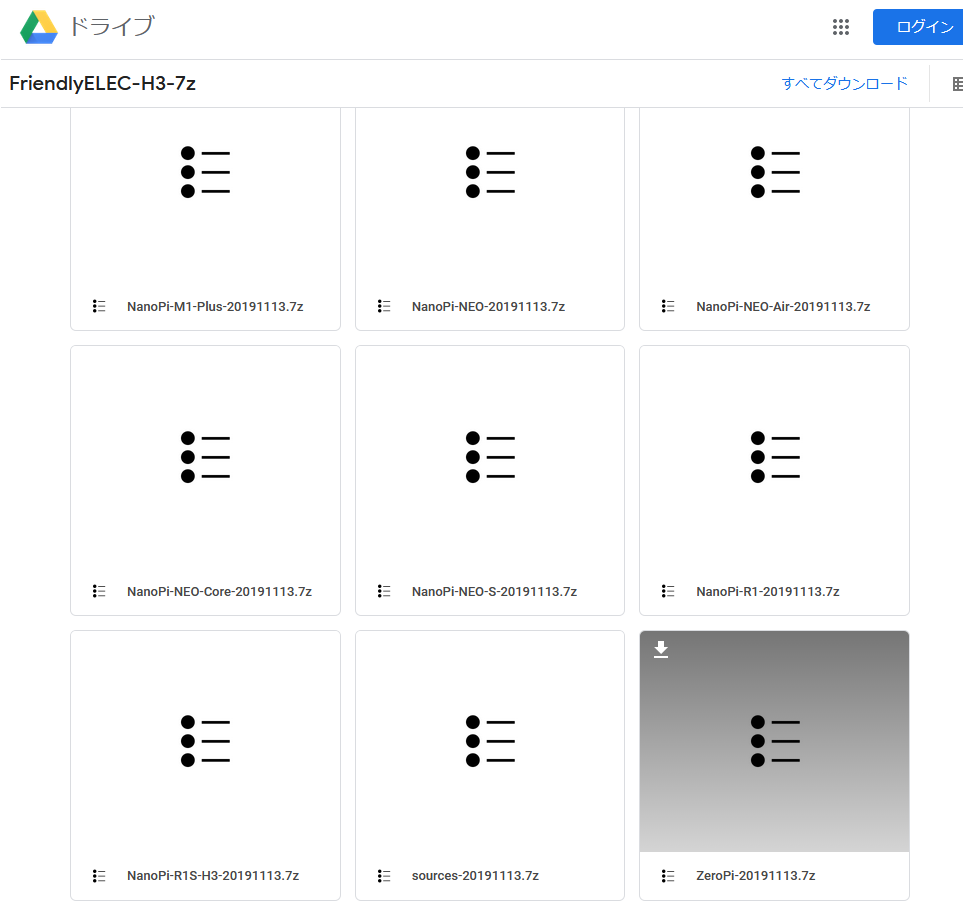The height and width of the screenshot is (913, 963).
Task: Click the Google Drive logo
Action: click(39, 27)
